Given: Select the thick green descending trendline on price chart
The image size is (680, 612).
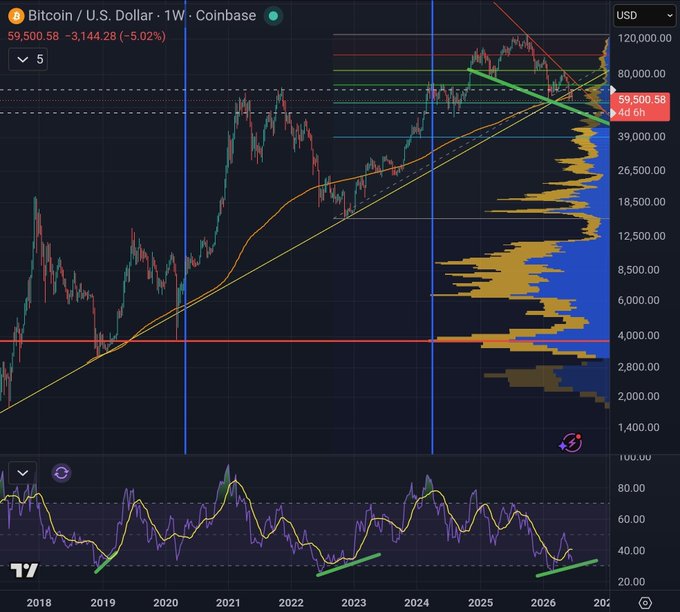Looking at the screenshot, I should [538, 96].
